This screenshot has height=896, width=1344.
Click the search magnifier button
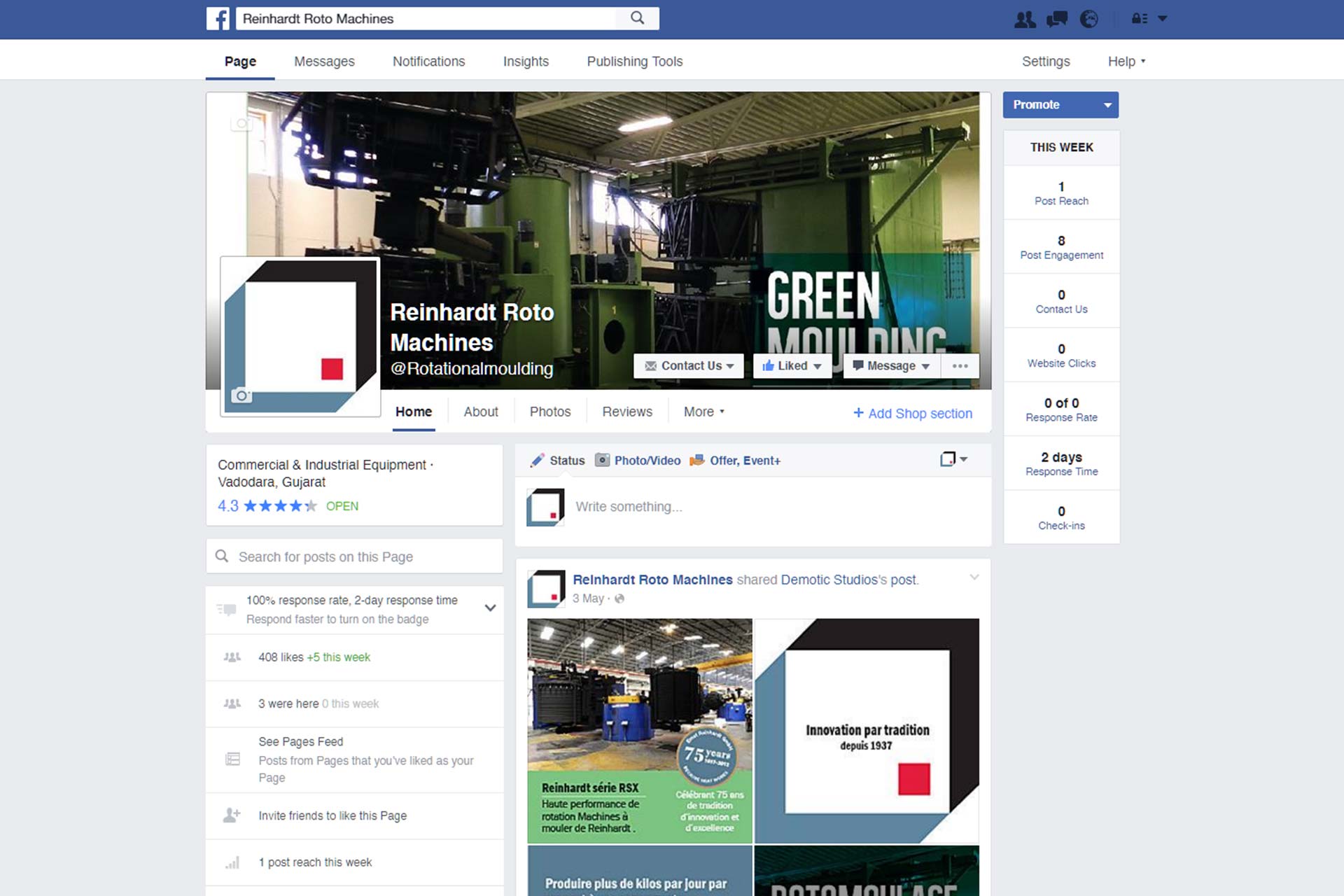(x=637, y=18)
